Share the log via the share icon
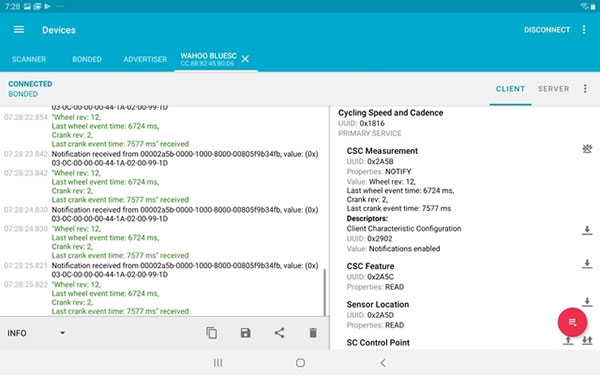 (279, 333)
